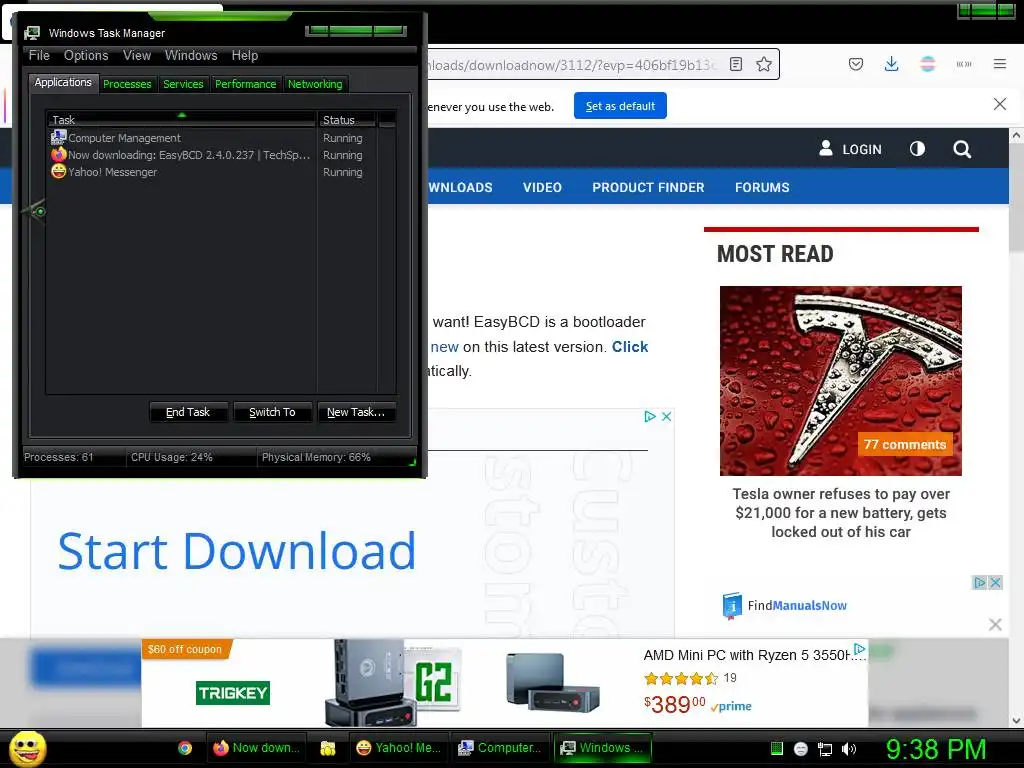Screen dimensions: 1024x768
Task: Open the Tesla owner refuses to pay headline
Action: 841,513
